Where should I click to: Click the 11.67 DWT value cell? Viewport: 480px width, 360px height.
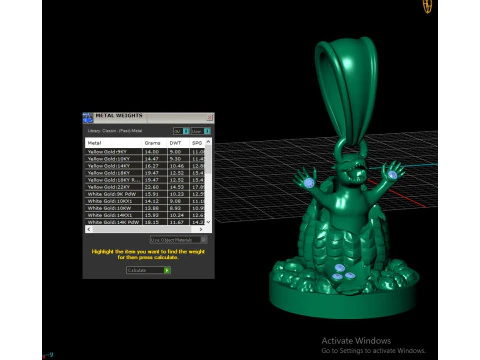(178, 222)
